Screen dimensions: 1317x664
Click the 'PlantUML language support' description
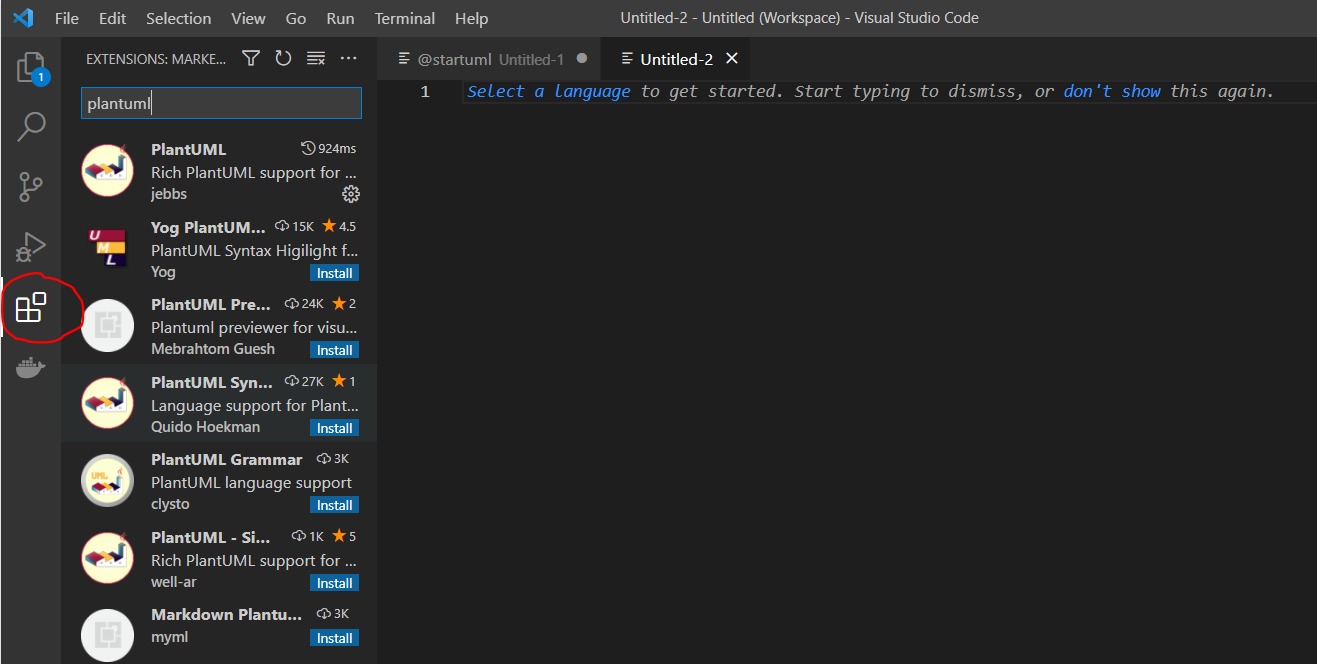(251, 482)
